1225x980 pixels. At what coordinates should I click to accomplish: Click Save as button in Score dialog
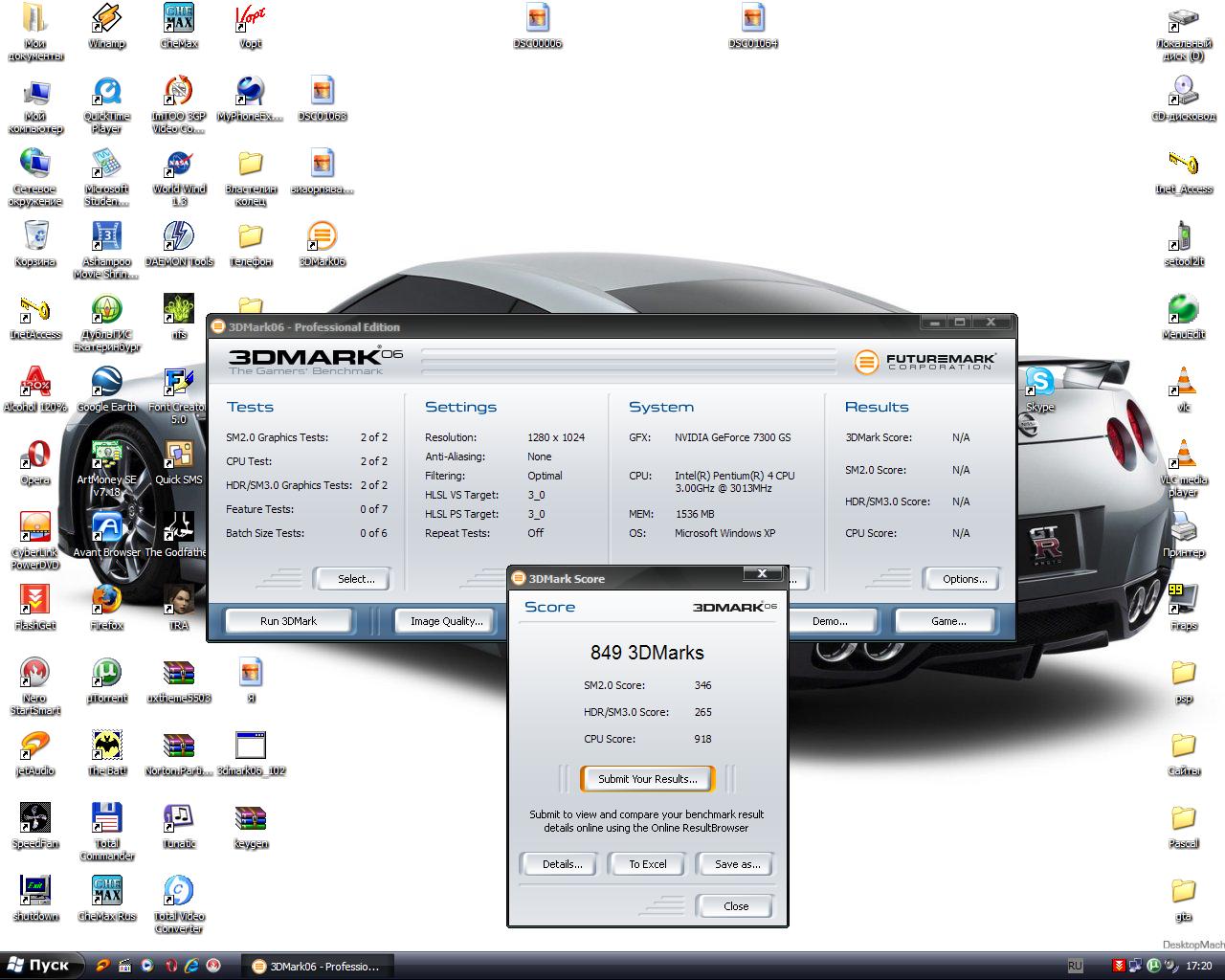[x=737, y=864]
